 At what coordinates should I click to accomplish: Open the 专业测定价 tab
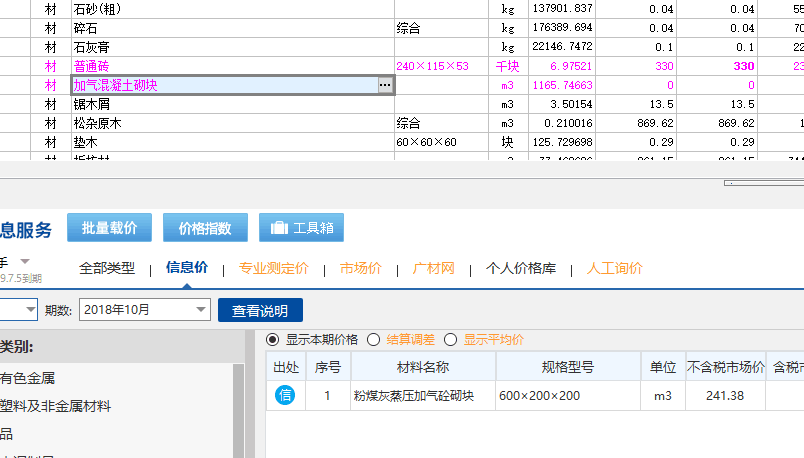pos(274,268)
